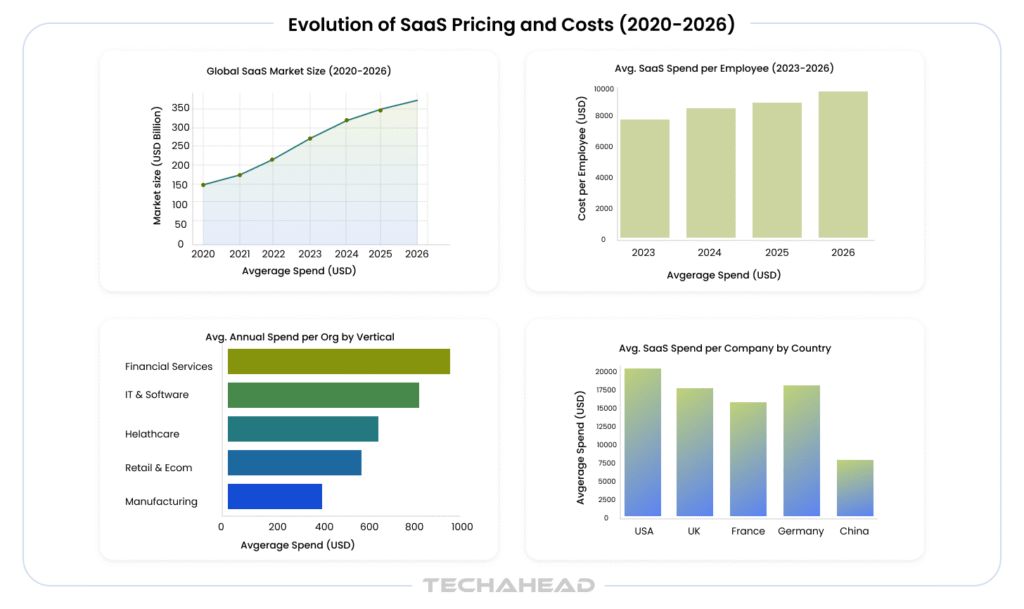Click the TechAhead logo at the bottom

[x=509, y=585]
